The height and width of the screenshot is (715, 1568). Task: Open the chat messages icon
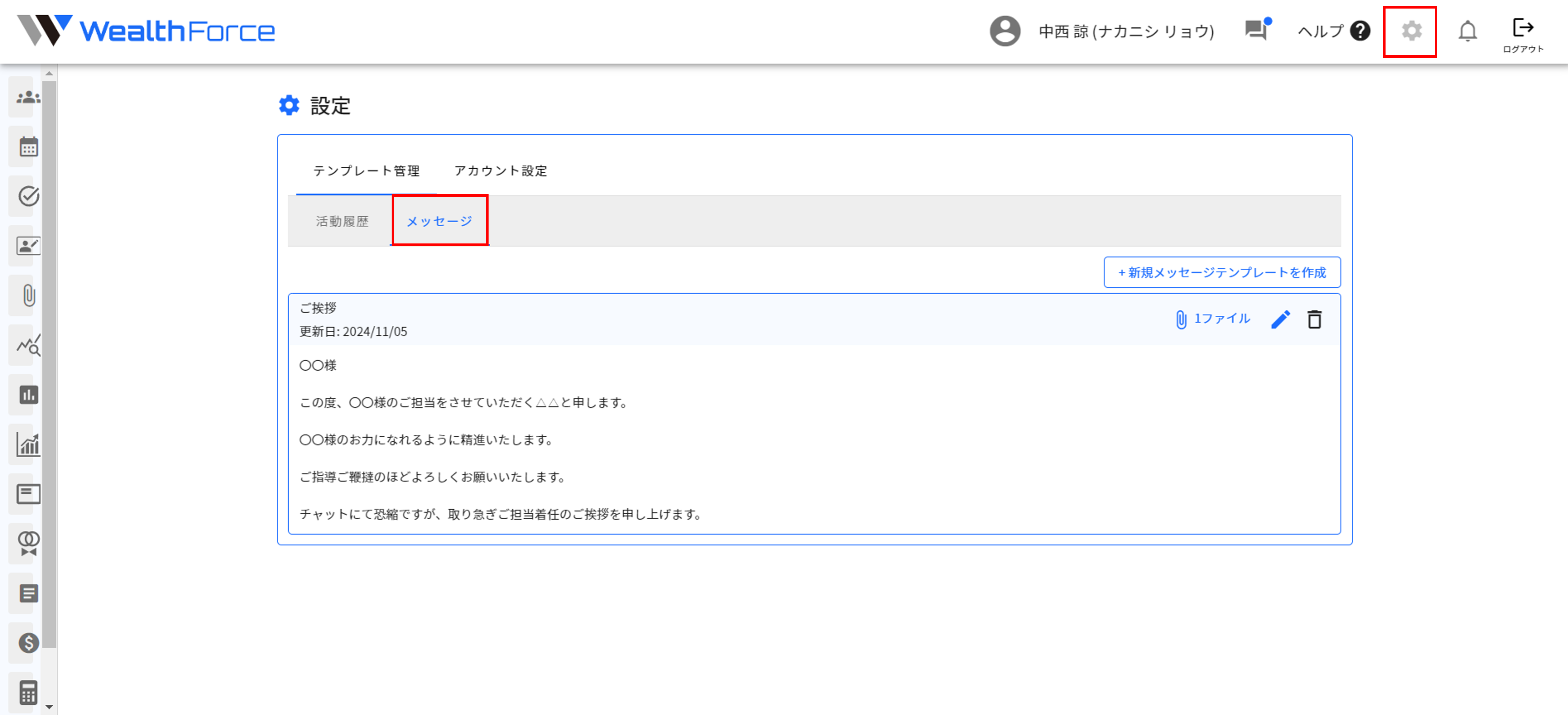(x=1256, y=29)
